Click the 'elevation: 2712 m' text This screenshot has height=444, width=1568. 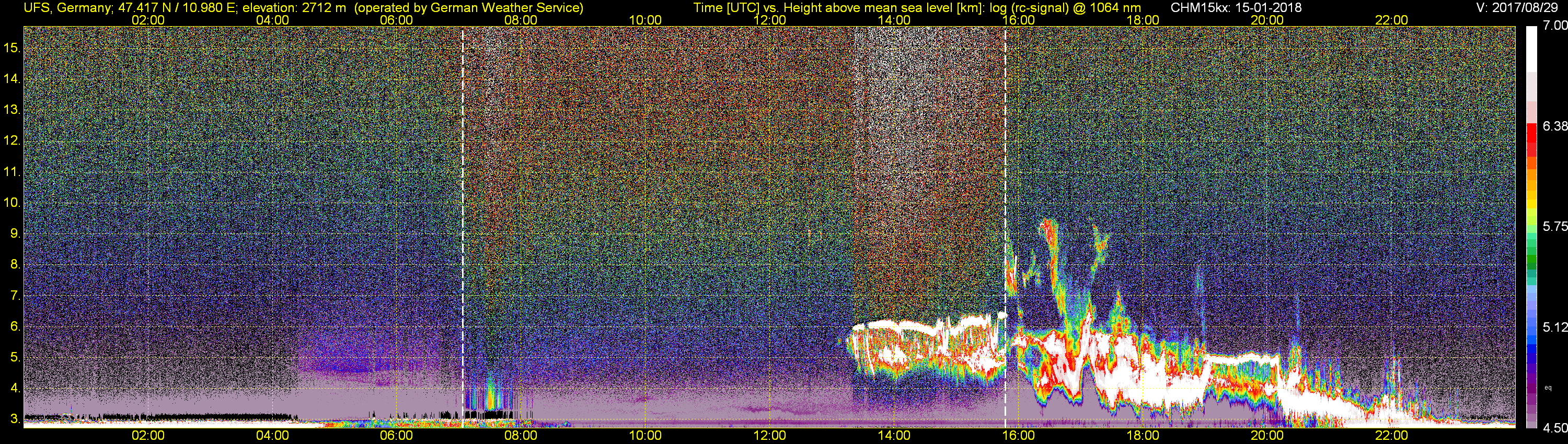(x=294, y=8)
